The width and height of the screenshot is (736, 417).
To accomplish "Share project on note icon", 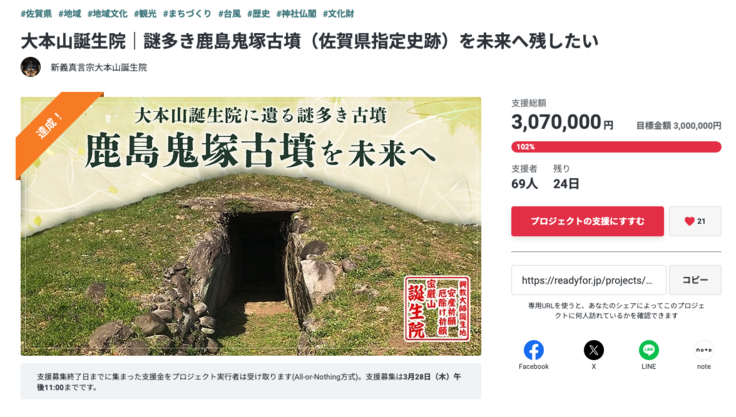I will (x=704, y=350).
